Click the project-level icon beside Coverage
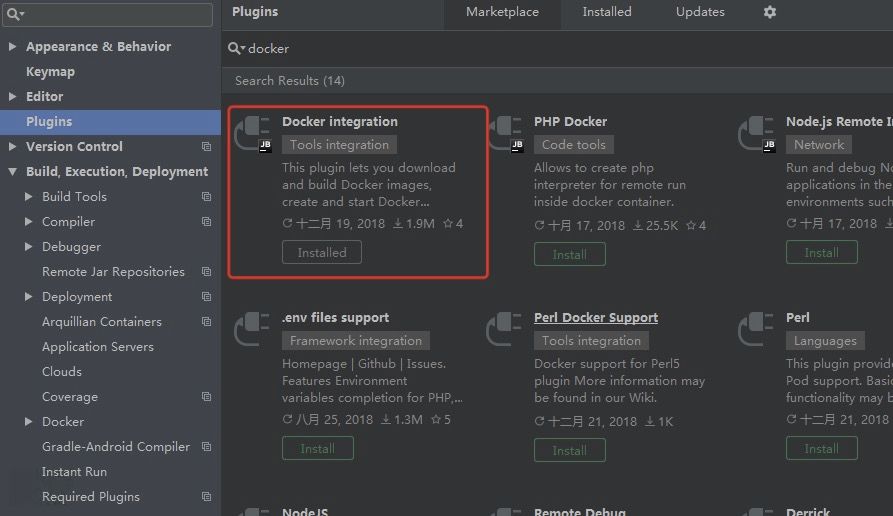The image size is (893, 516). coord(206,397)
